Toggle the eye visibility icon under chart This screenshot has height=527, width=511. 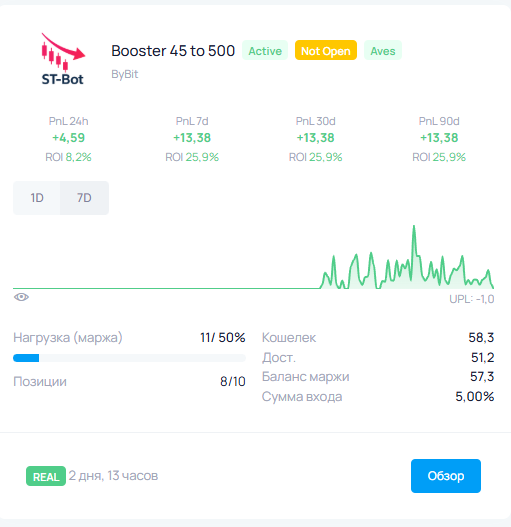[x=21, y=297]
